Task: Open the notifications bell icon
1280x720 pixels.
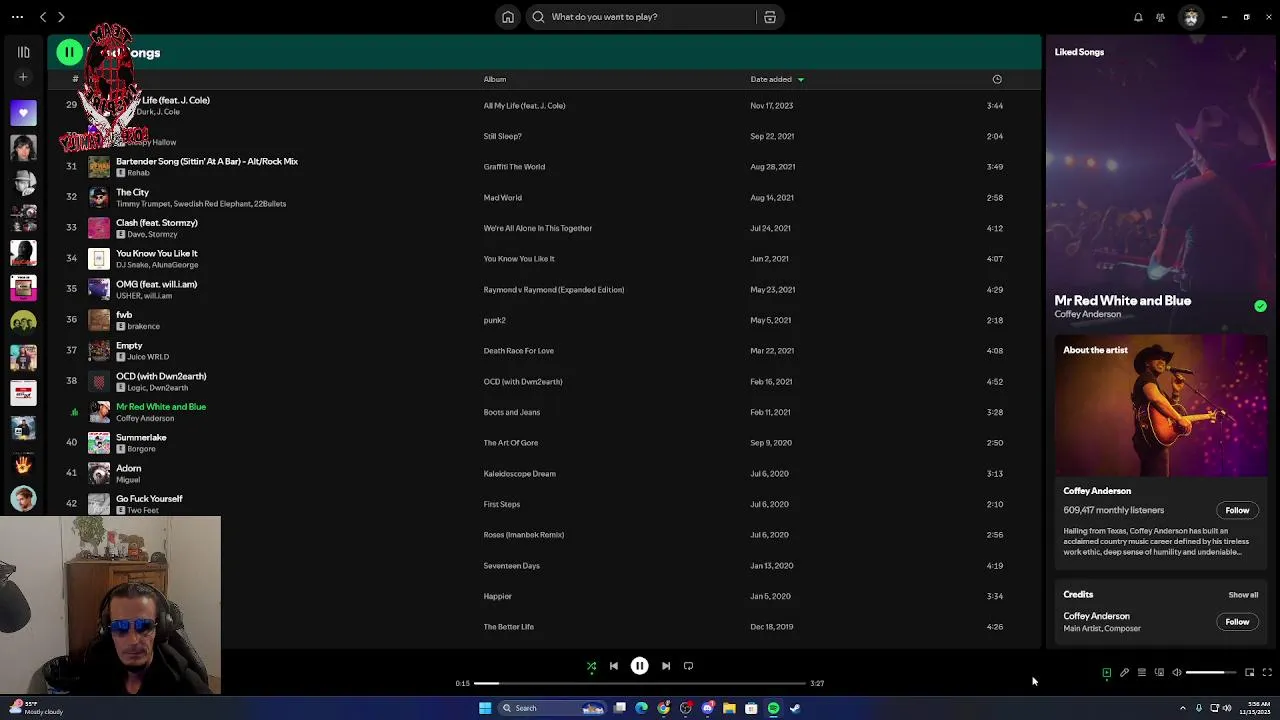Action: click(1138, 17)
